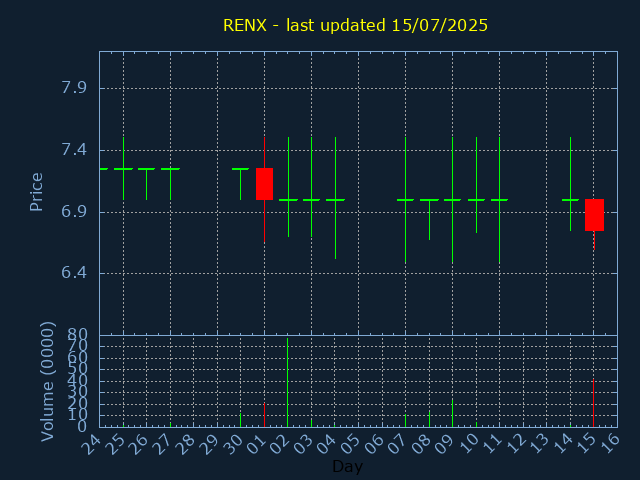Click day label 13 on x-axis

click(x=538, y=444)
